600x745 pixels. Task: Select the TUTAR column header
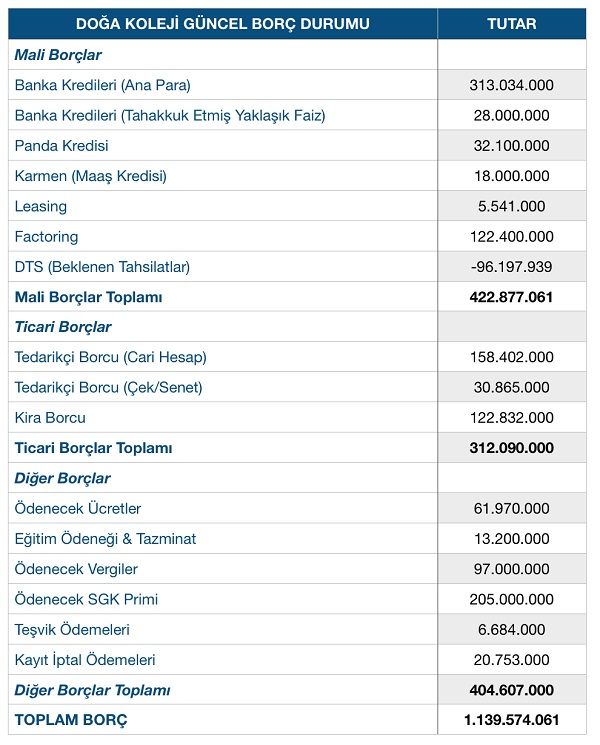(511, 23)
